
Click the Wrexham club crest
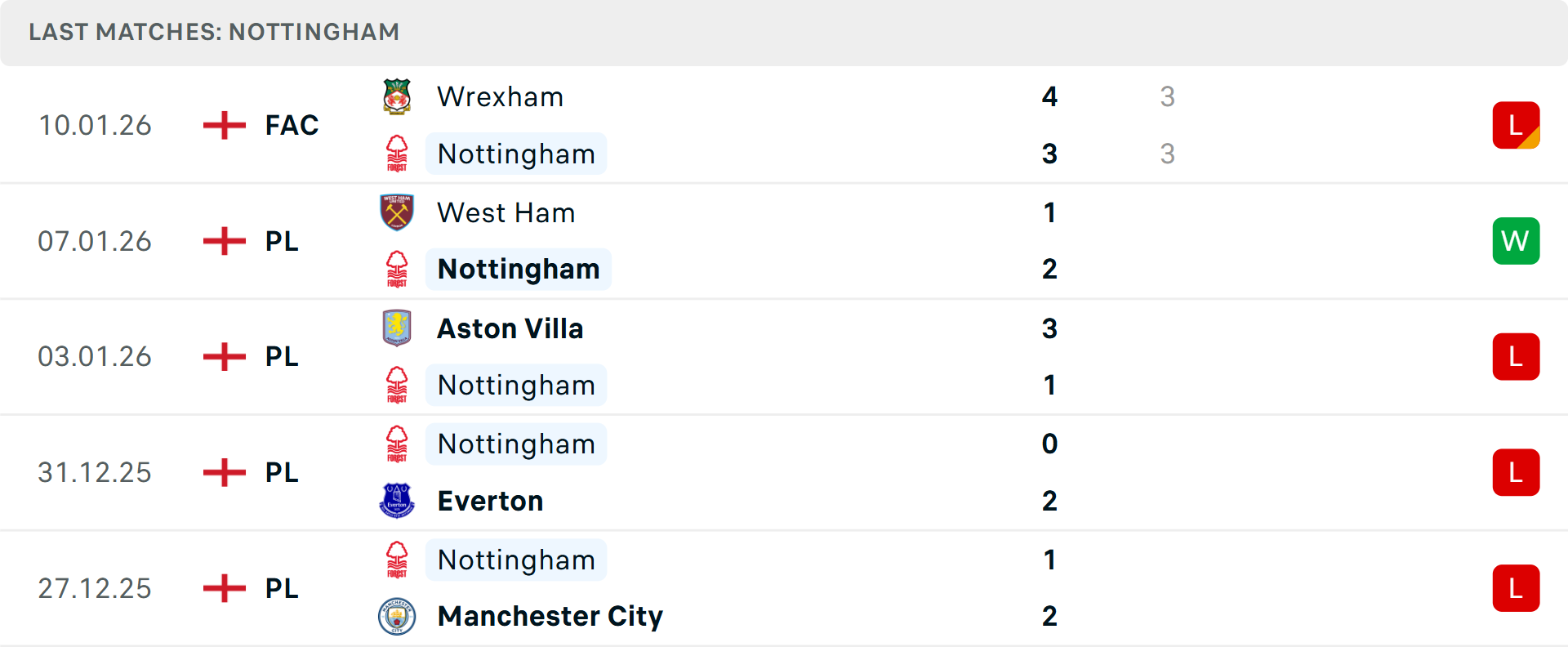click(x=397, y=96)
